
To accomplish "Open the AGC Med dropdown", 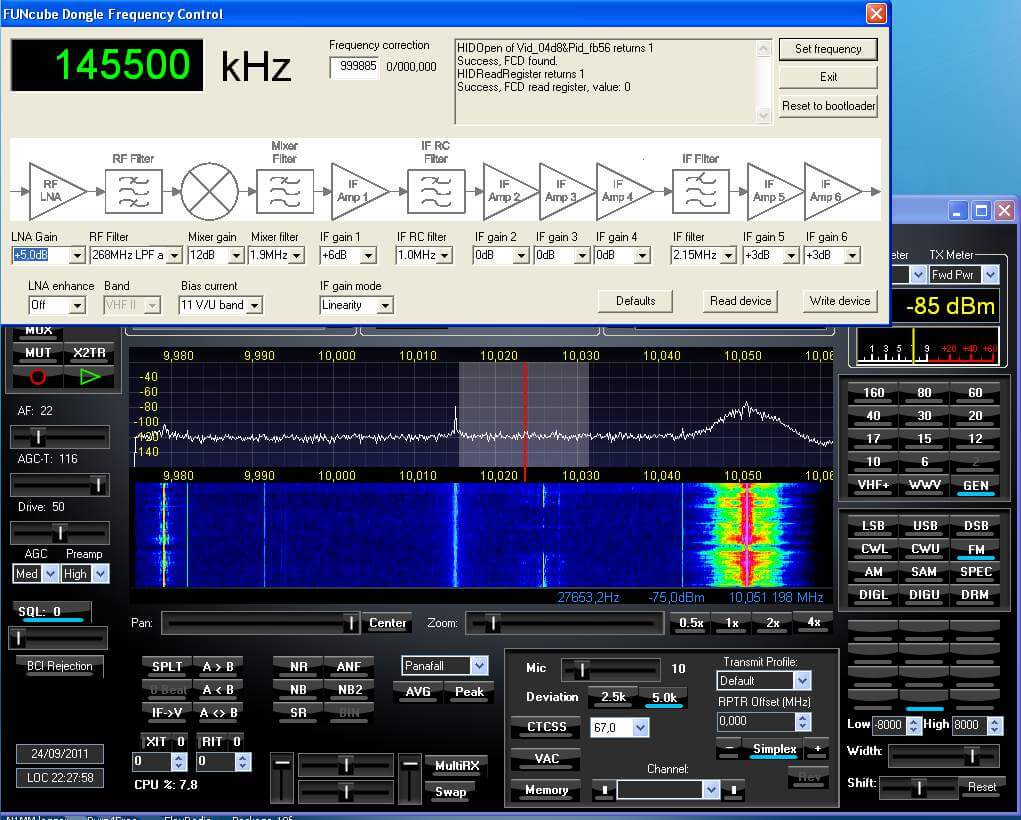I will coord(49,574).
